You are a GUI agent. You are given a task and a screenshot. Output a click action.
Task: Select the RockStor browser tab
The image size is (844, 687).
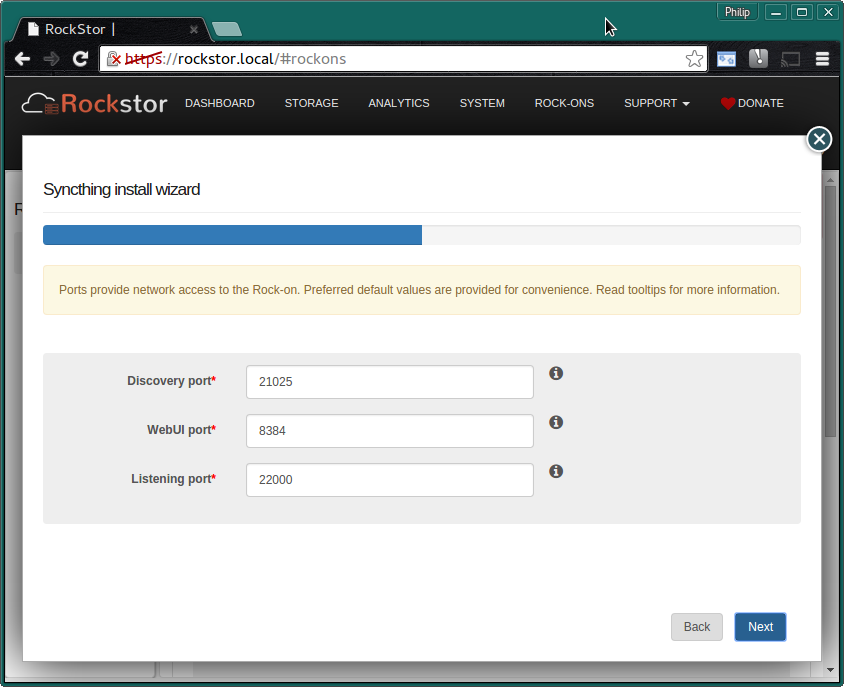point(110,29)
